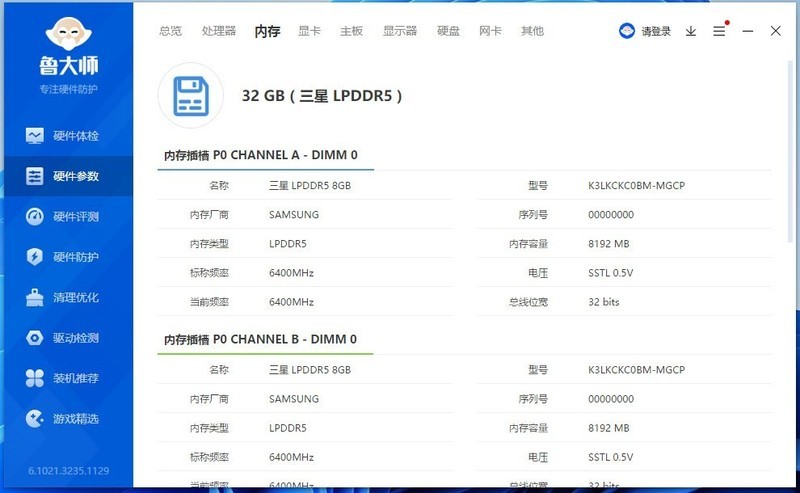Open 硬件评测 benchmark section
The width and height of the screenshot is (800, 493).
pyautogui.click(x=66, y=217)
